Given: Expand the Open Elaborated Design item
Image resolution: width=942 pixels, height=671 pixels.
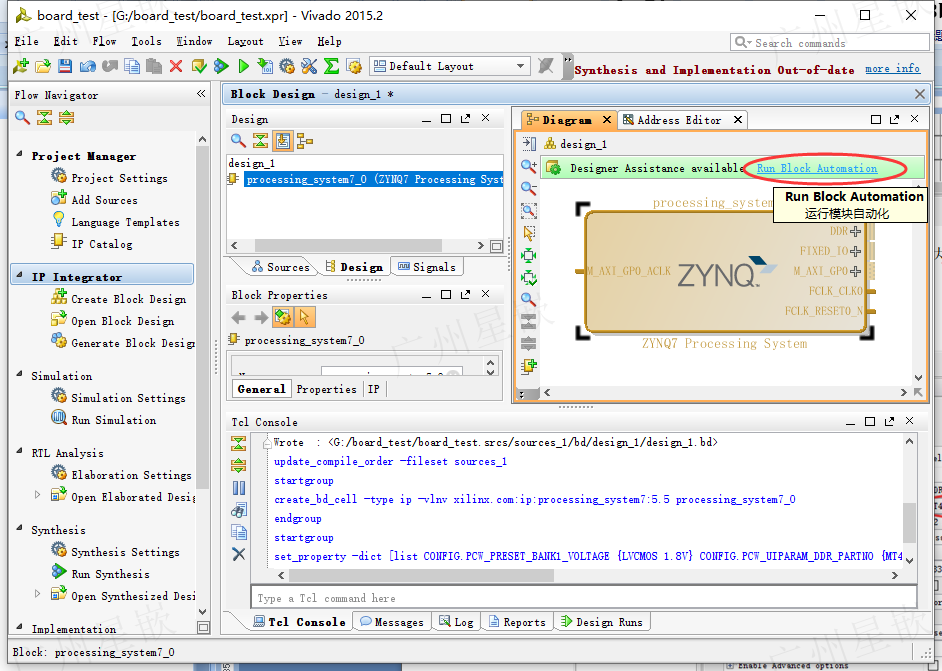Looking at the screenshot, I should (37, 495).
